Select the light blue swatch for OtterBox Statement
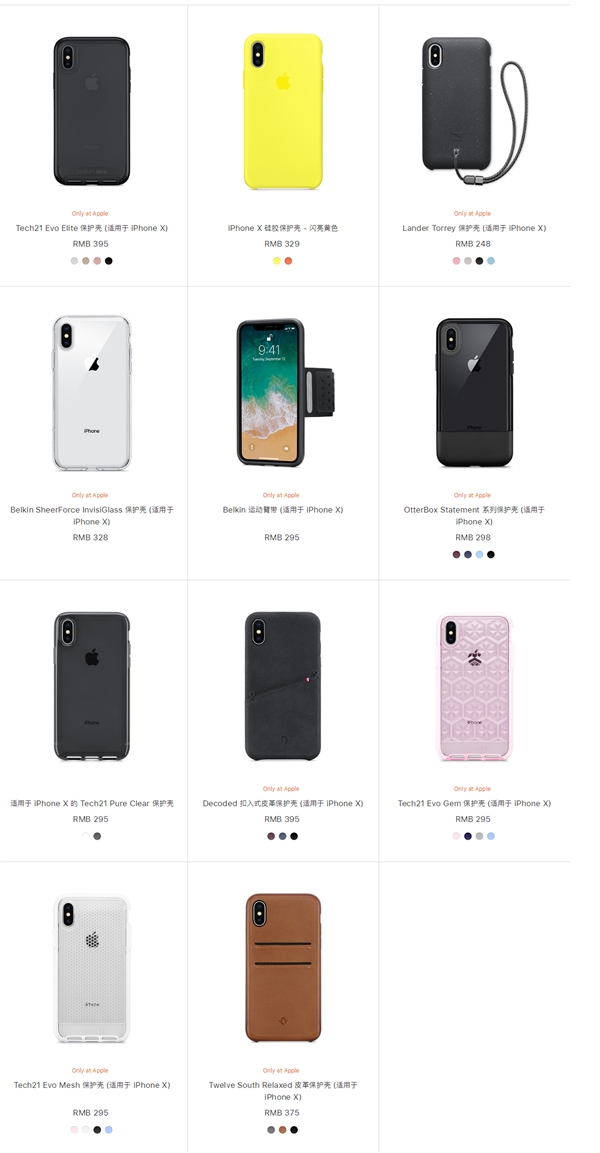The image size is (600, 1153). tap(479, 554)
